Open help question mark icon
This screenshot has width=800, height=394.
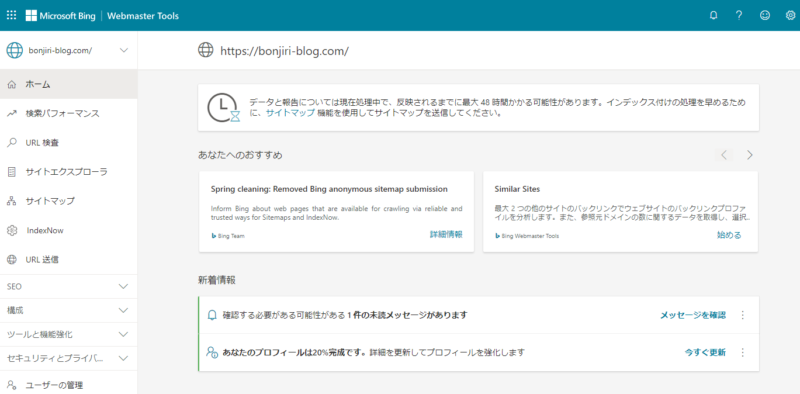739,15
